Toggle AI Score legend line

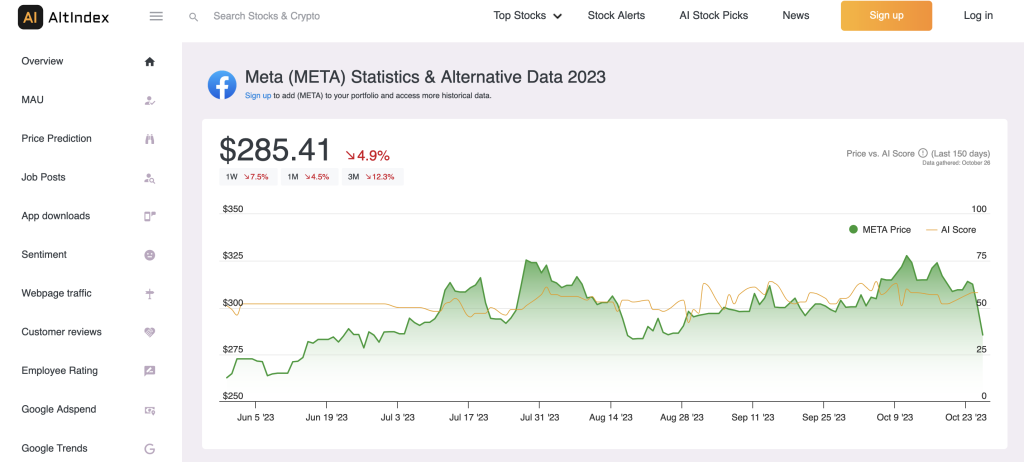coord(931,229)
